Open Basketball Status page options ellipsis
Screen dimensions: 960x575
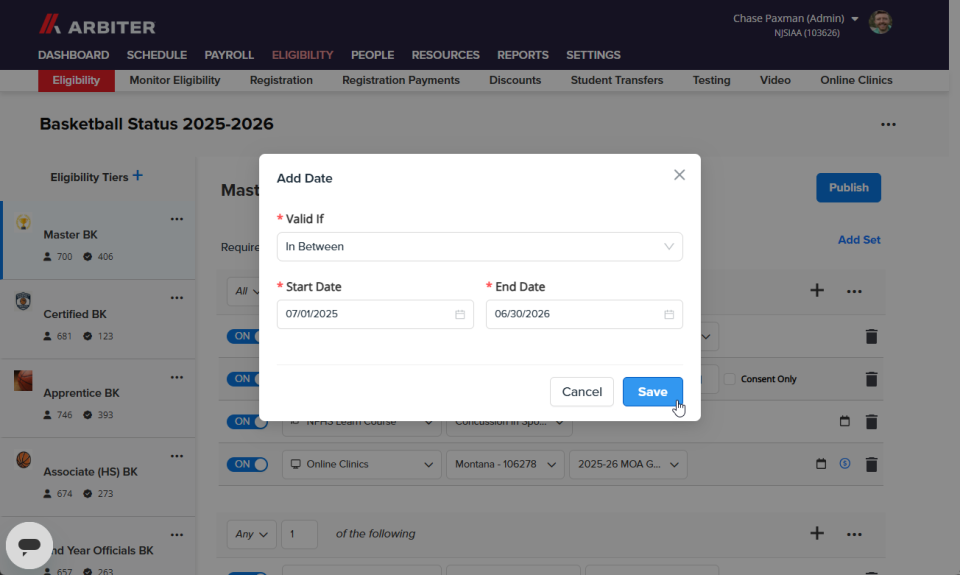point(888,124)
